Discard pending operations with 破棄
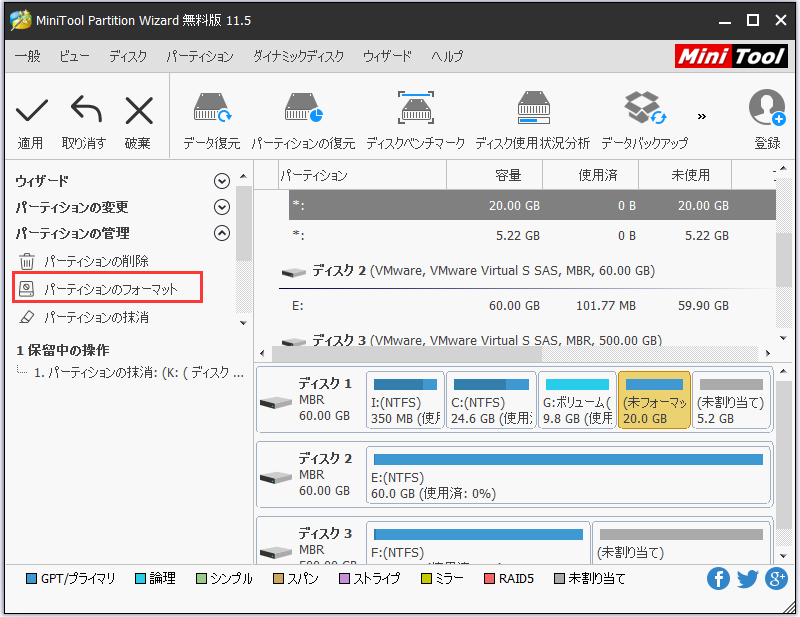 pyautogui.click(x=138, y=122)
